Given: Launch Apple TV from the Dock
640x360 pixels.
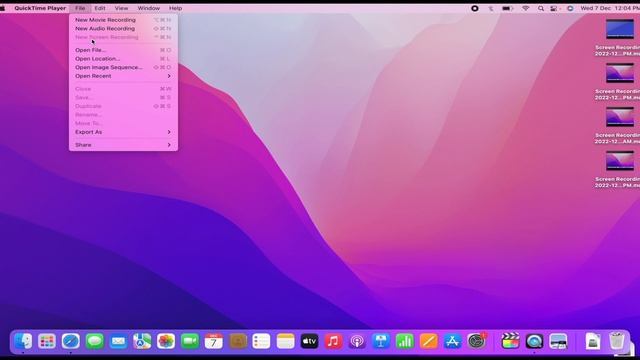Looking at the screenshot, I should (309, 341).
